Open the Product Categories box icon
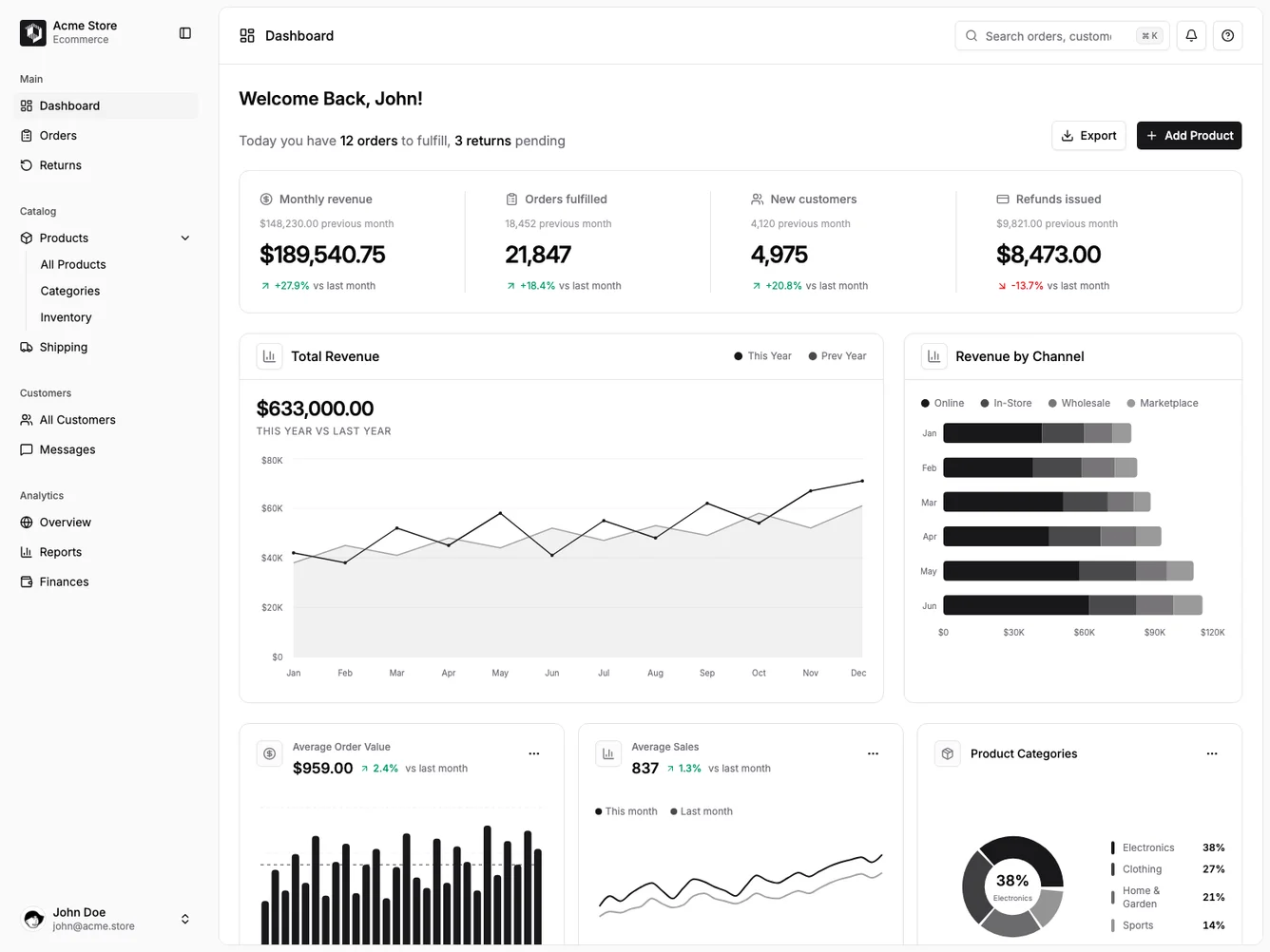Viewport: 1270px width, 952px height. (x=947, y=752)
